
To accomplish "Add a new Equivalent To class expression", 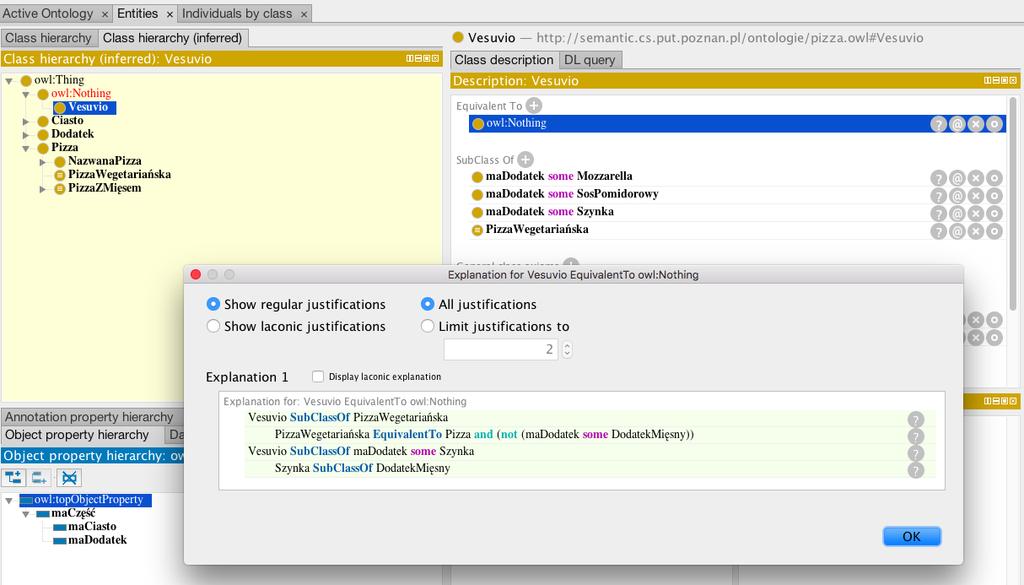I will (534, 105).
